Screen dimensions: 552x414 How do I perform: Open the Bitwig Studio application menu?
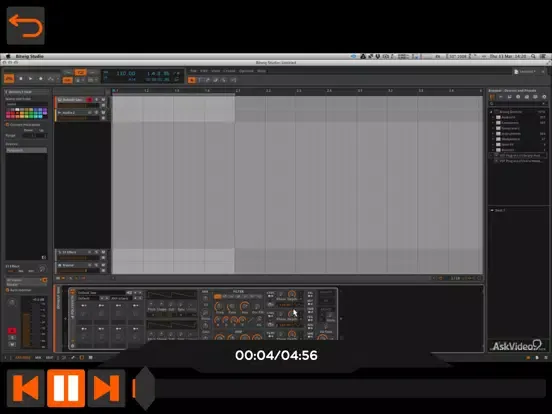(30, 56)
